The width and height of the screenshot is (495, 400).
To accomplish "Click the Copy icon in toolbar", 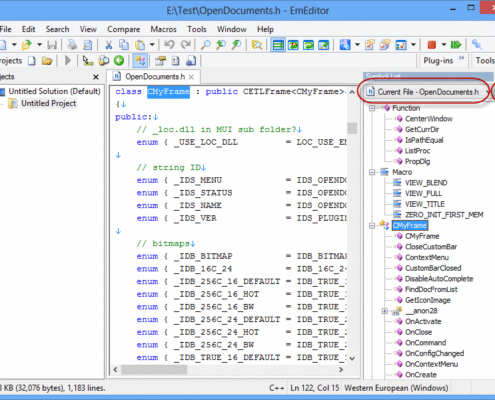I will tap(124, 45).
